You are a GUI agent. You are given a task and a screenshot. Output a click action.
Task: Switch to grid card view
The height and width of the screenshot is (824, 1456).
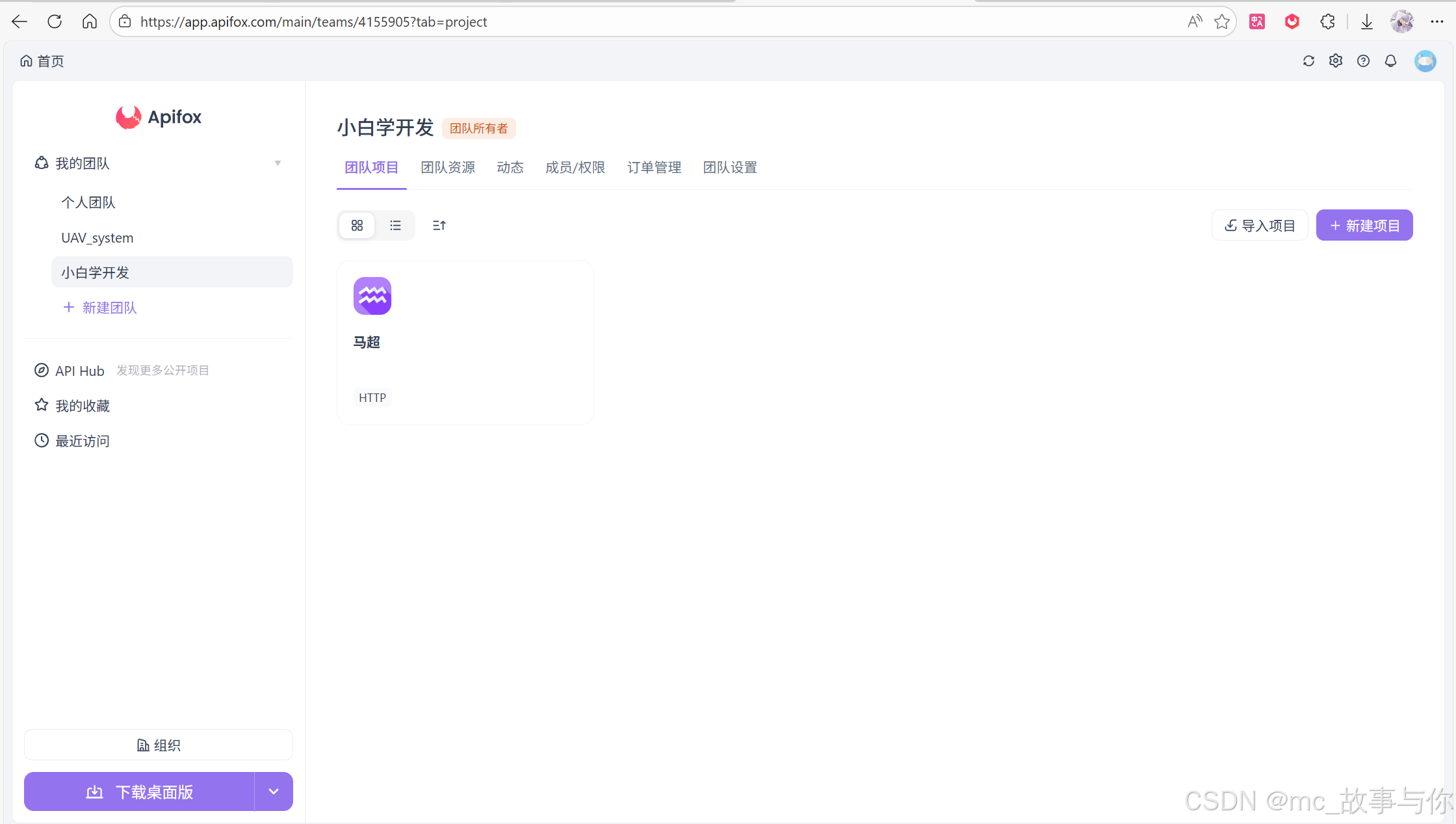point(357,226)
